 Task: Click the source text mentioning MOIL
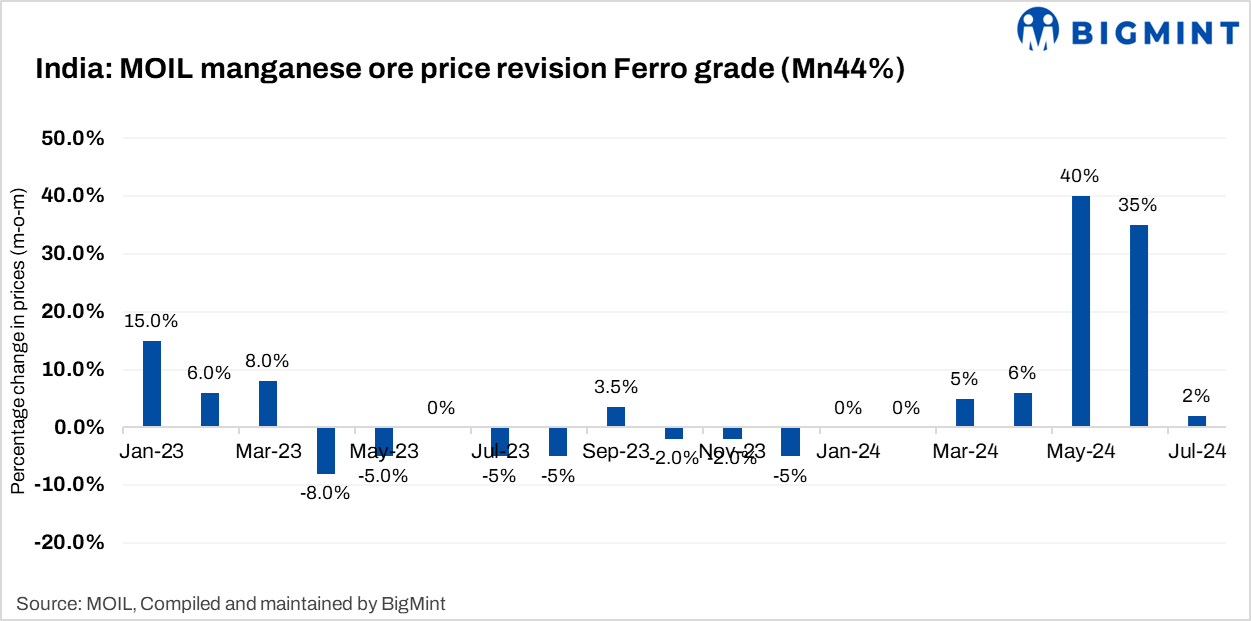point(231,603)
